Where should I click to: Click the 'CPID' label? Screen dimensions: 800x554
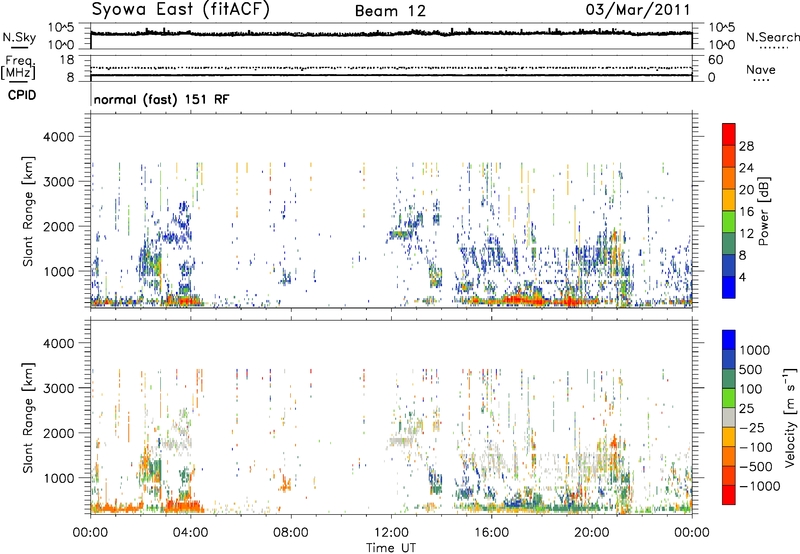(x=22, y=95)
